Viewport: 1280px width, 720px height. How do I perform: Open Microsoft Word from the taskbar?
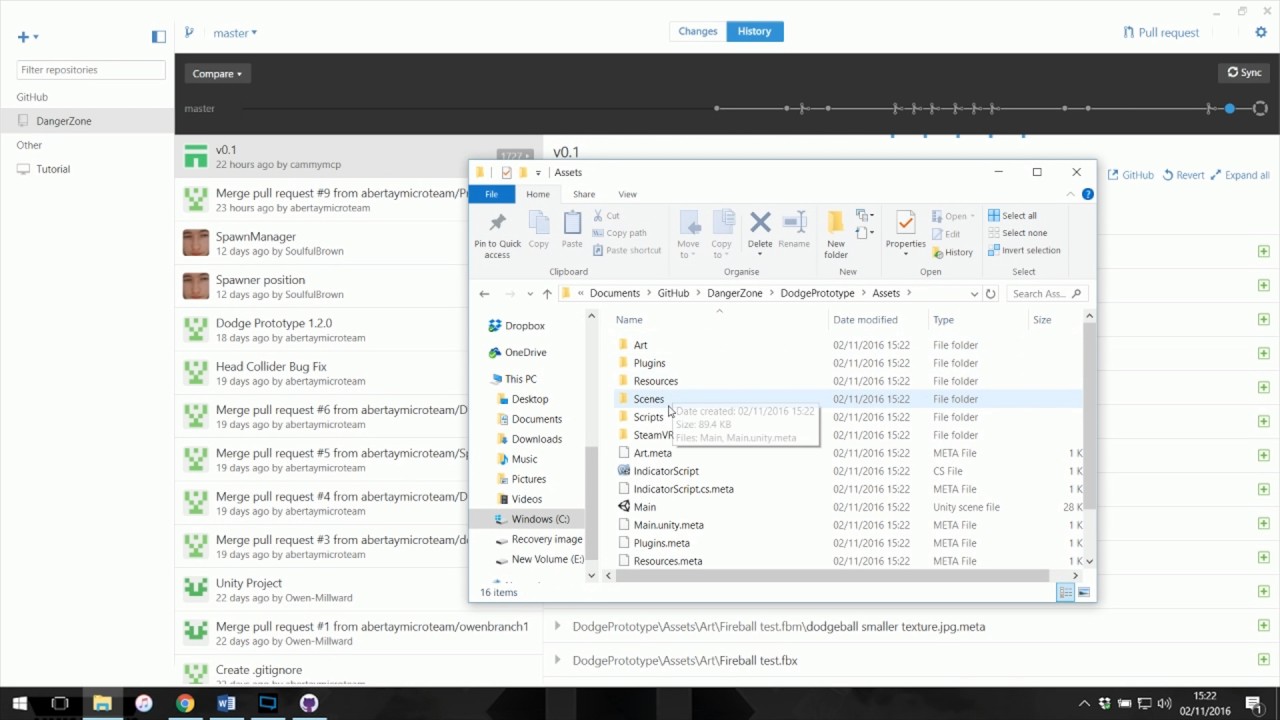(226, 703)
